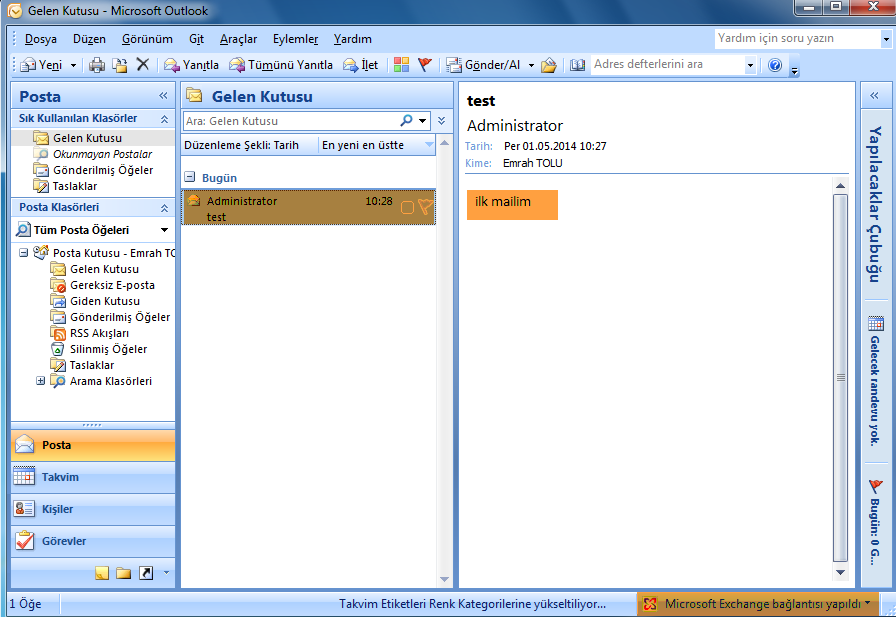Click the red Follow Up flag in toolbar

pyautogui.click(x=425, y=65)
